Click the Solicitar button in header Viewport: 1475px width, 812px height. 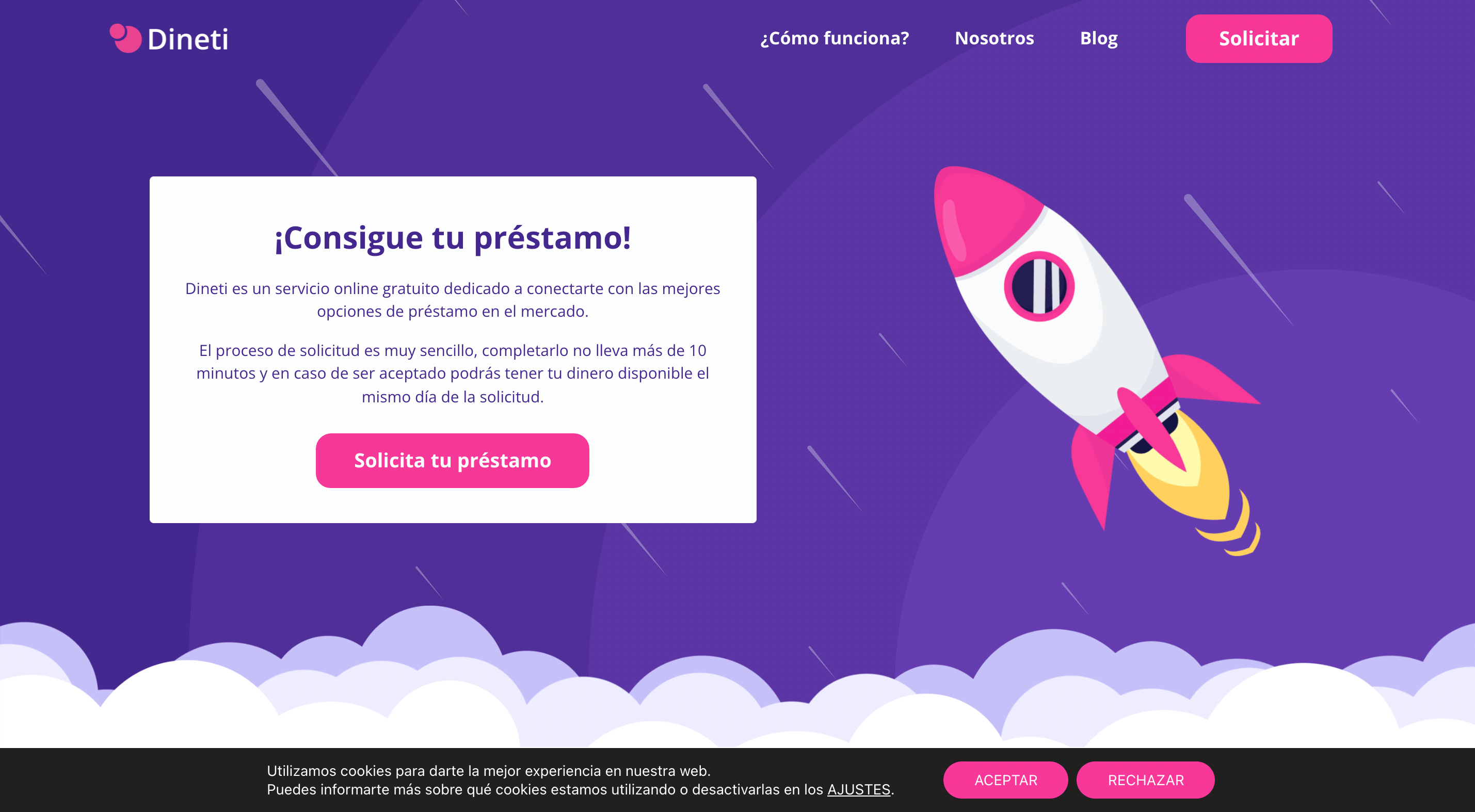pos(1259,38)
